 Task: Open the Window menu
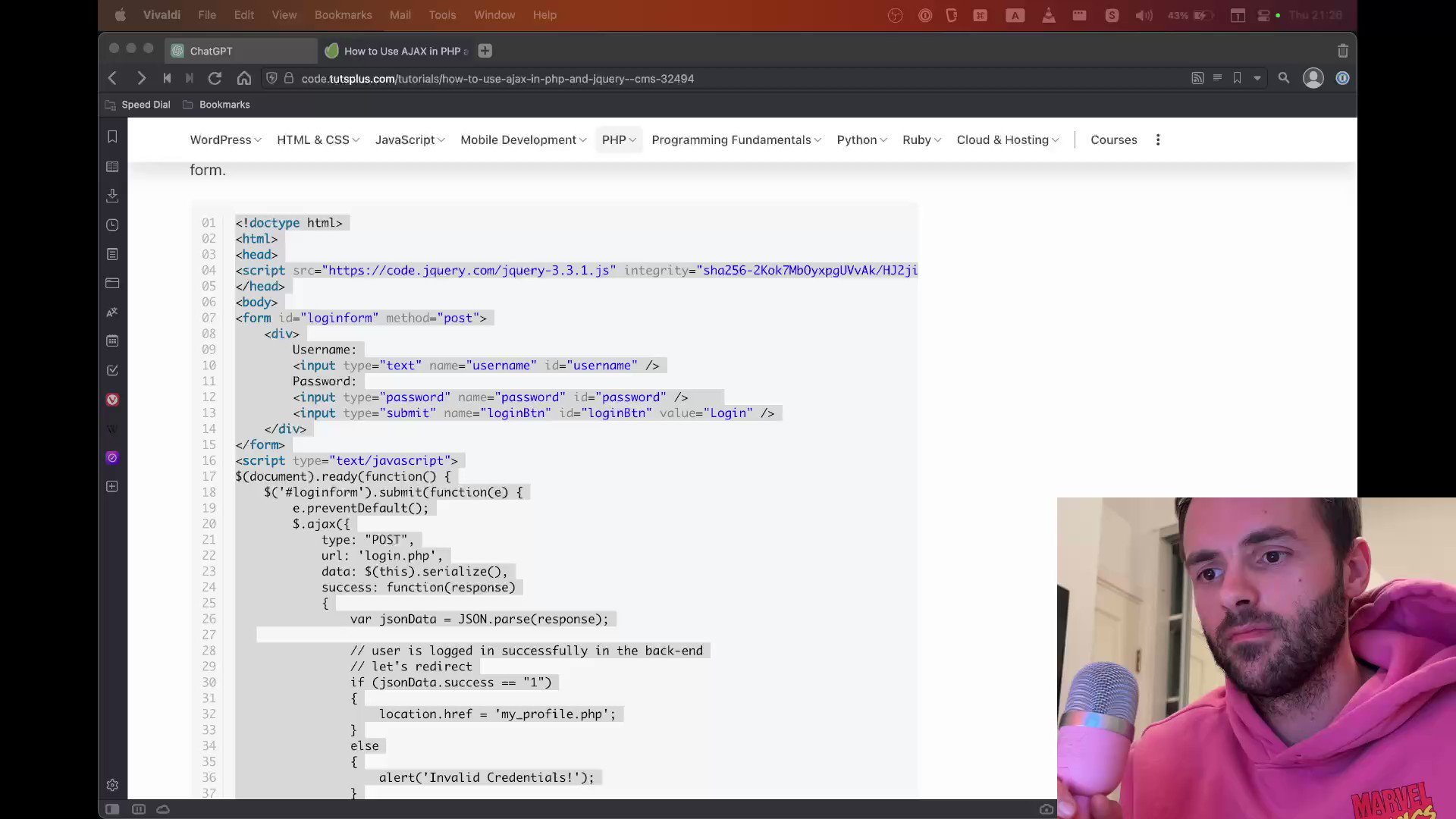point(494,14)
